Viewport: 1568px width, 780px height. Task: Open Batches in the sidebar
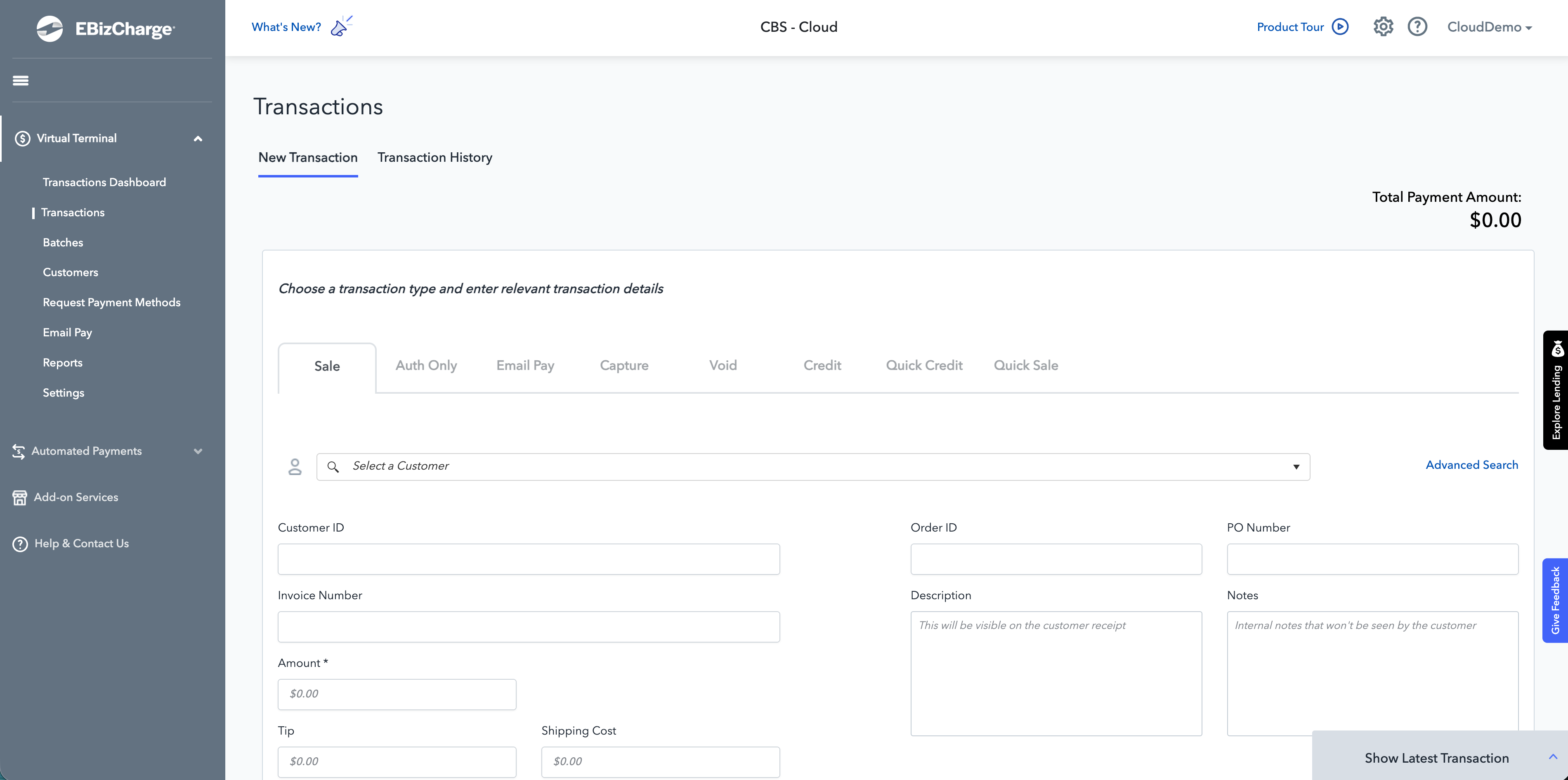(x=63, y=242)
